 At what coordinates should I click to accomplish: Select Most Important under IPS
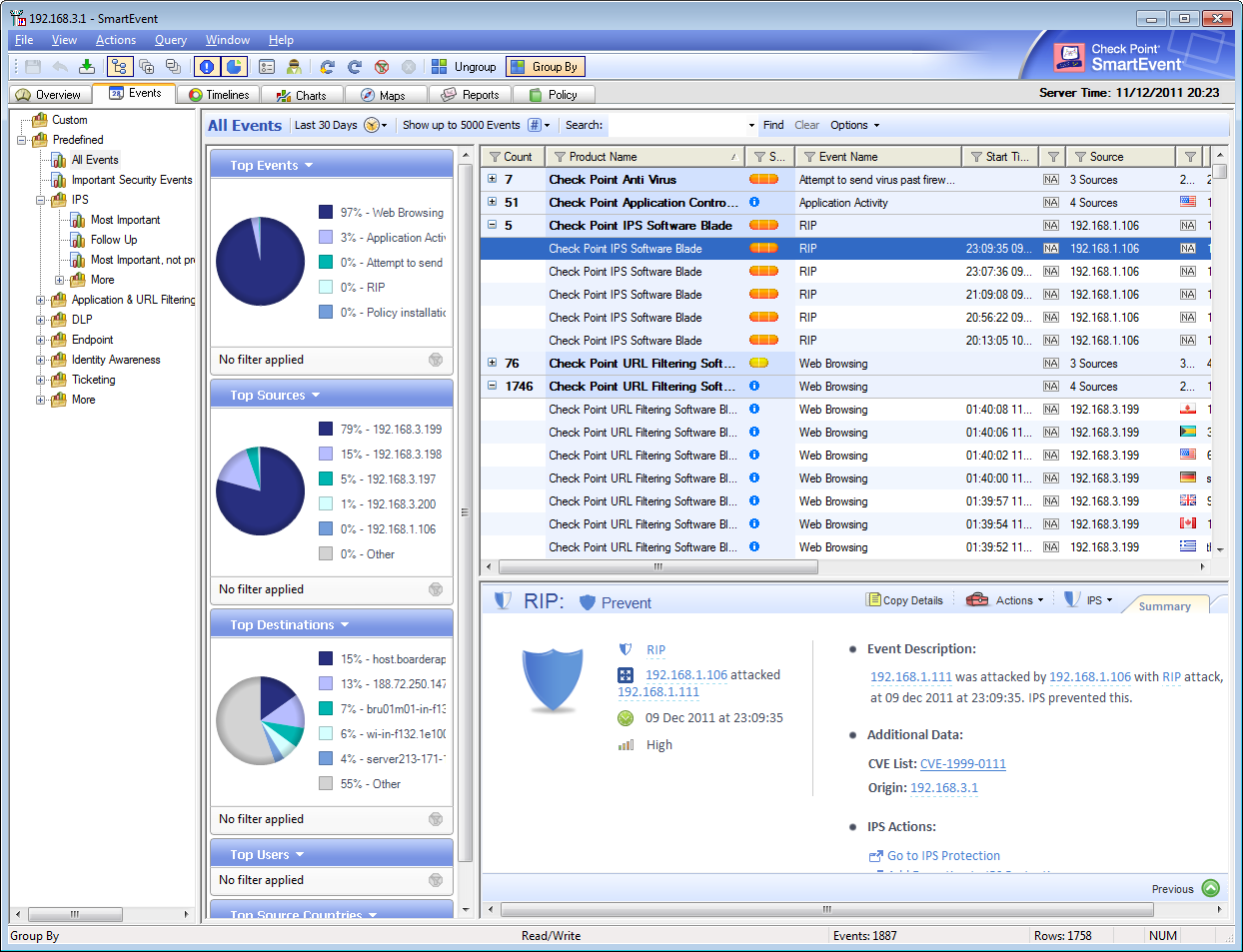[125, 220]
